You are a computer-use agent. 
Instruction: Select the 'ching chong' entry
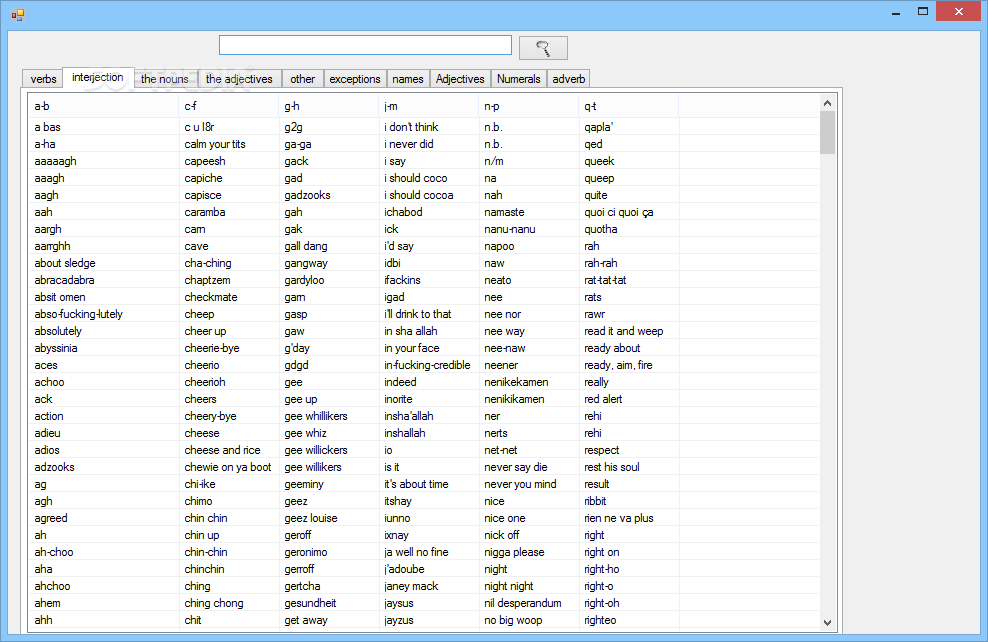214,603
